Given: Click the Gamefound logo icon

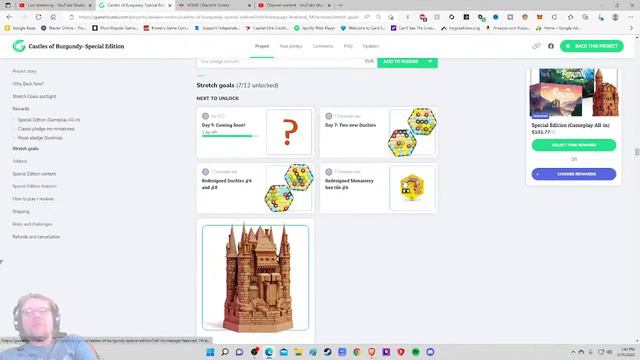Looking at the screenshot, I should coord(19,46).
